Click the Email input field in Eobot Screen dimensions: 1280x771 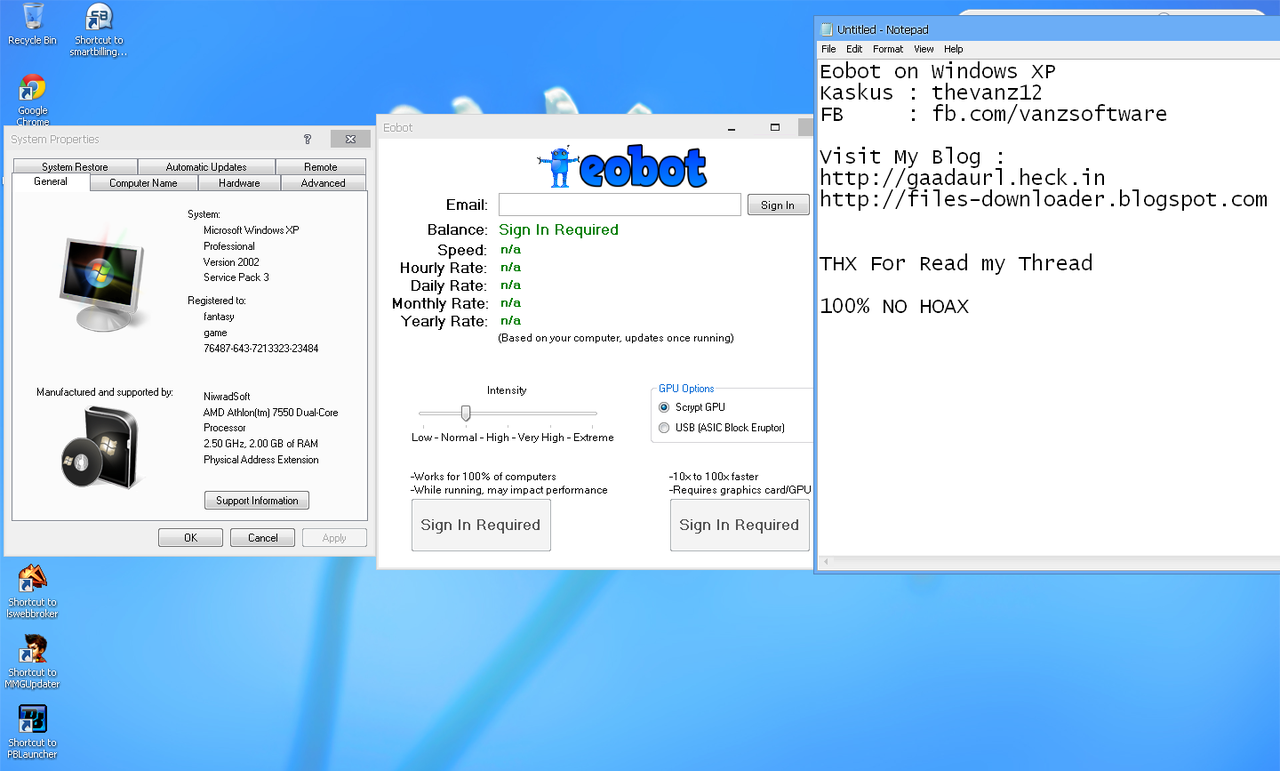(620, 205)
